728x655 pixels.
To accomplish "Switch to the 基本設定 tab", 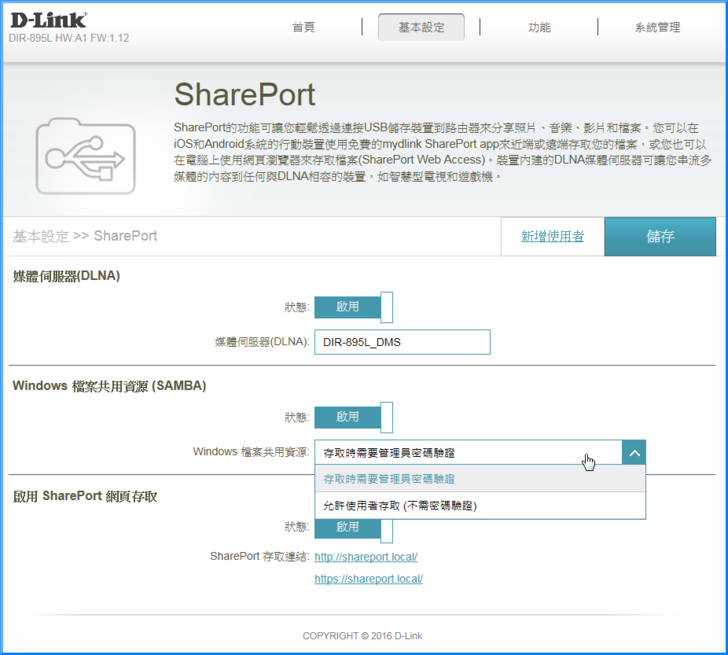I will coord(421,28).
